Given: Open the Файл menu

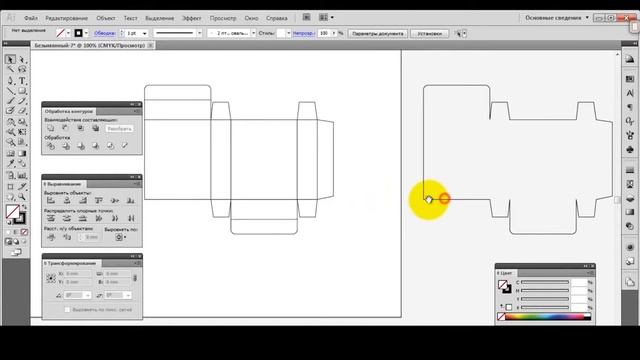Looking at the screenshot, I should 31,18.
